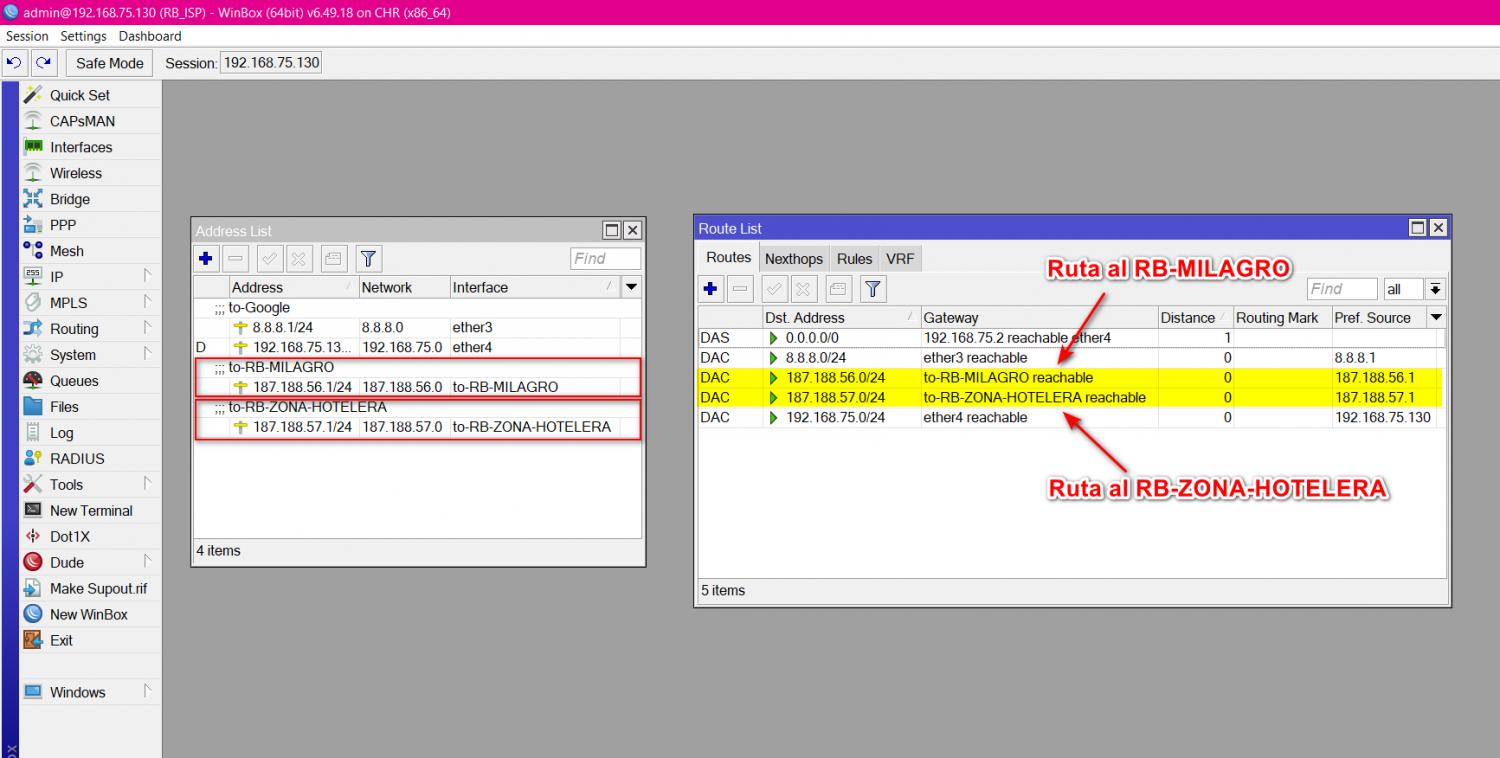The width and height of the screenshot is (1500, 758).
Task: Open the Settings menu
Action: pos(83,36)
